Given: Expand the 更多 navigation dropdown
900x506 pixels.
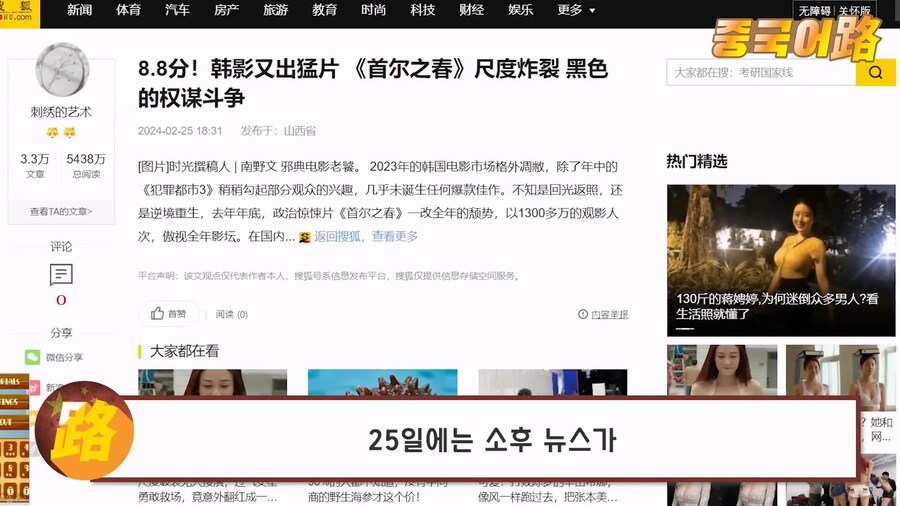Looking at the screenshot, I should pyautogui.click(x=576, y=10).
